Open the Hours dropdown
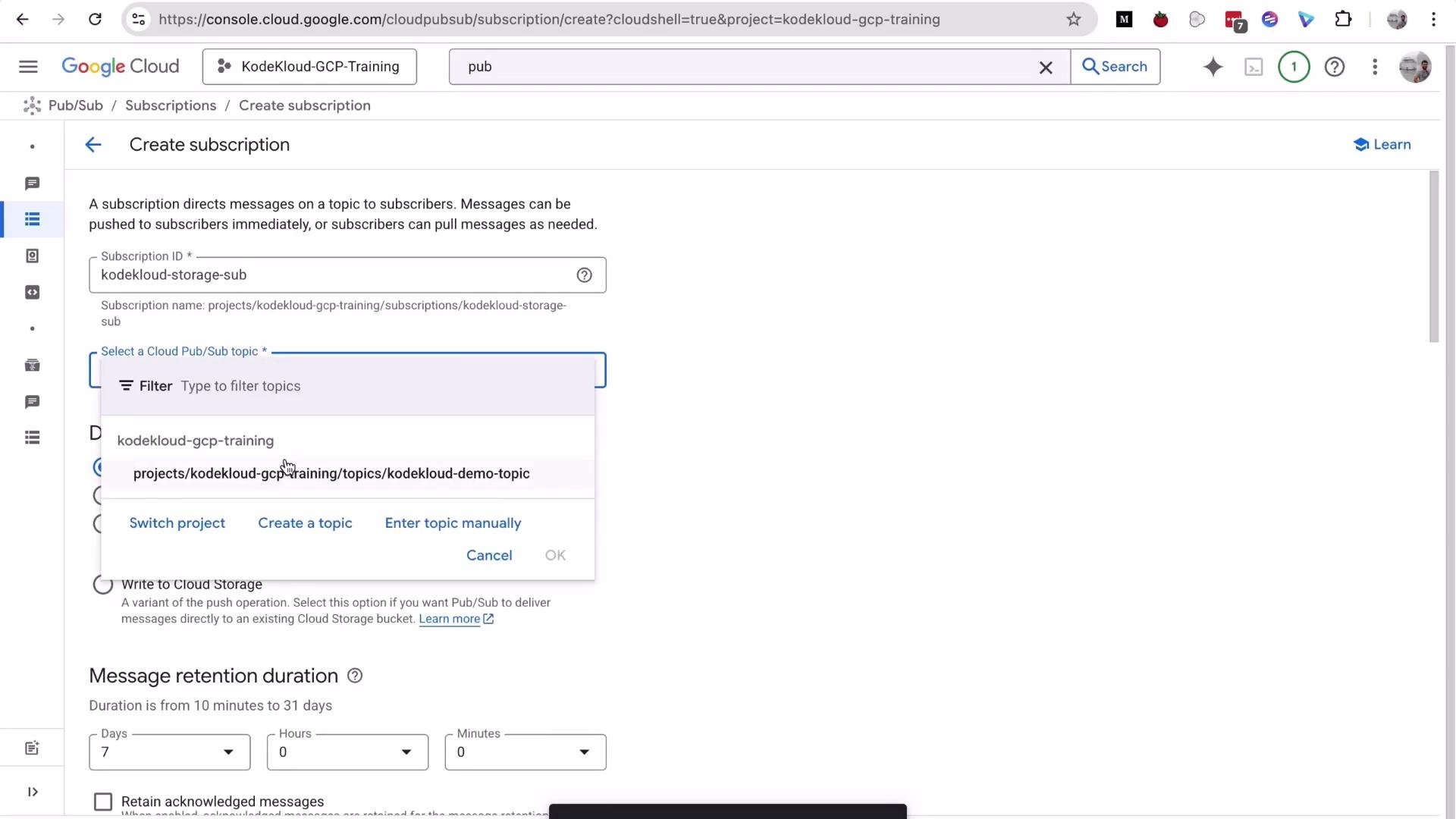Viewport: 1456px width, 819px height. point(347,752)
